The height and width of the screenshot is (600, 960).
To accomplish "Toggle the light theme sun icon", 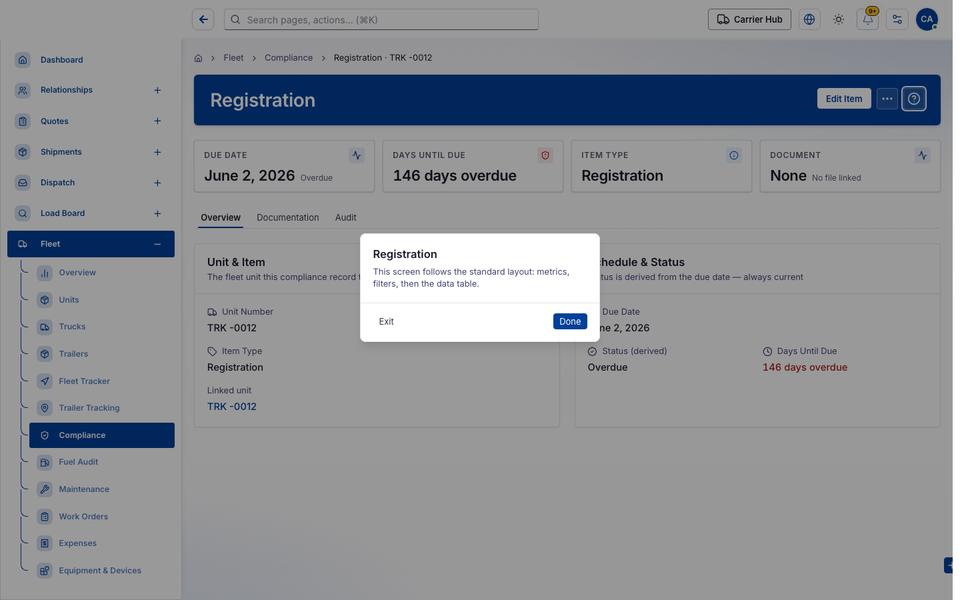I will pyautogui.click(x=838, y=20).
